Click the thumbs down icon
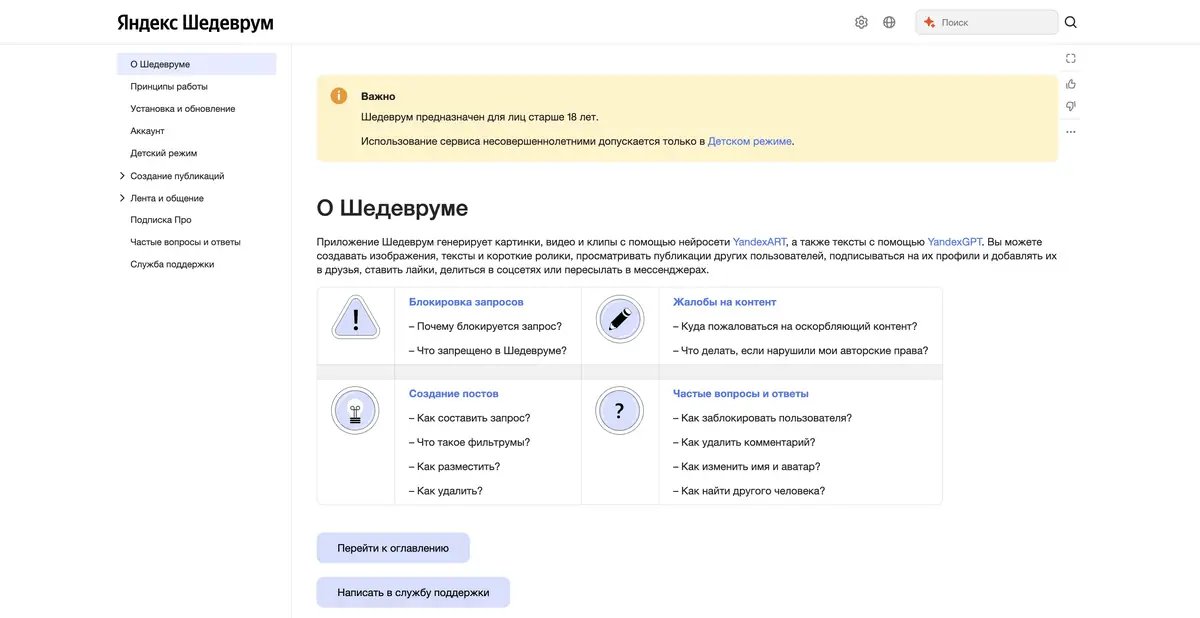This screenshot has height=618, width=1200. (x=1071, y=107)
